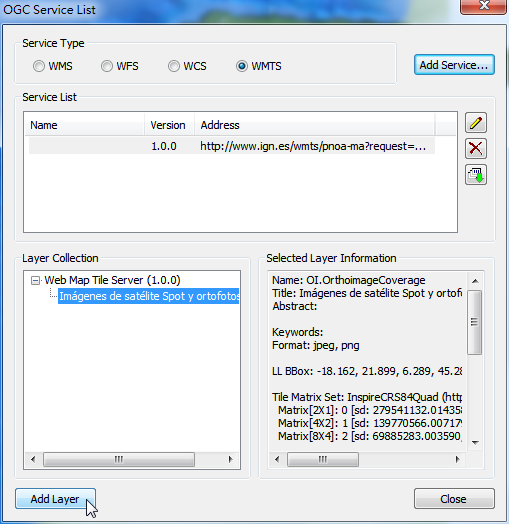Click the Add Service button
Viewport: 509px width, 524px height.
click(454, 65)
